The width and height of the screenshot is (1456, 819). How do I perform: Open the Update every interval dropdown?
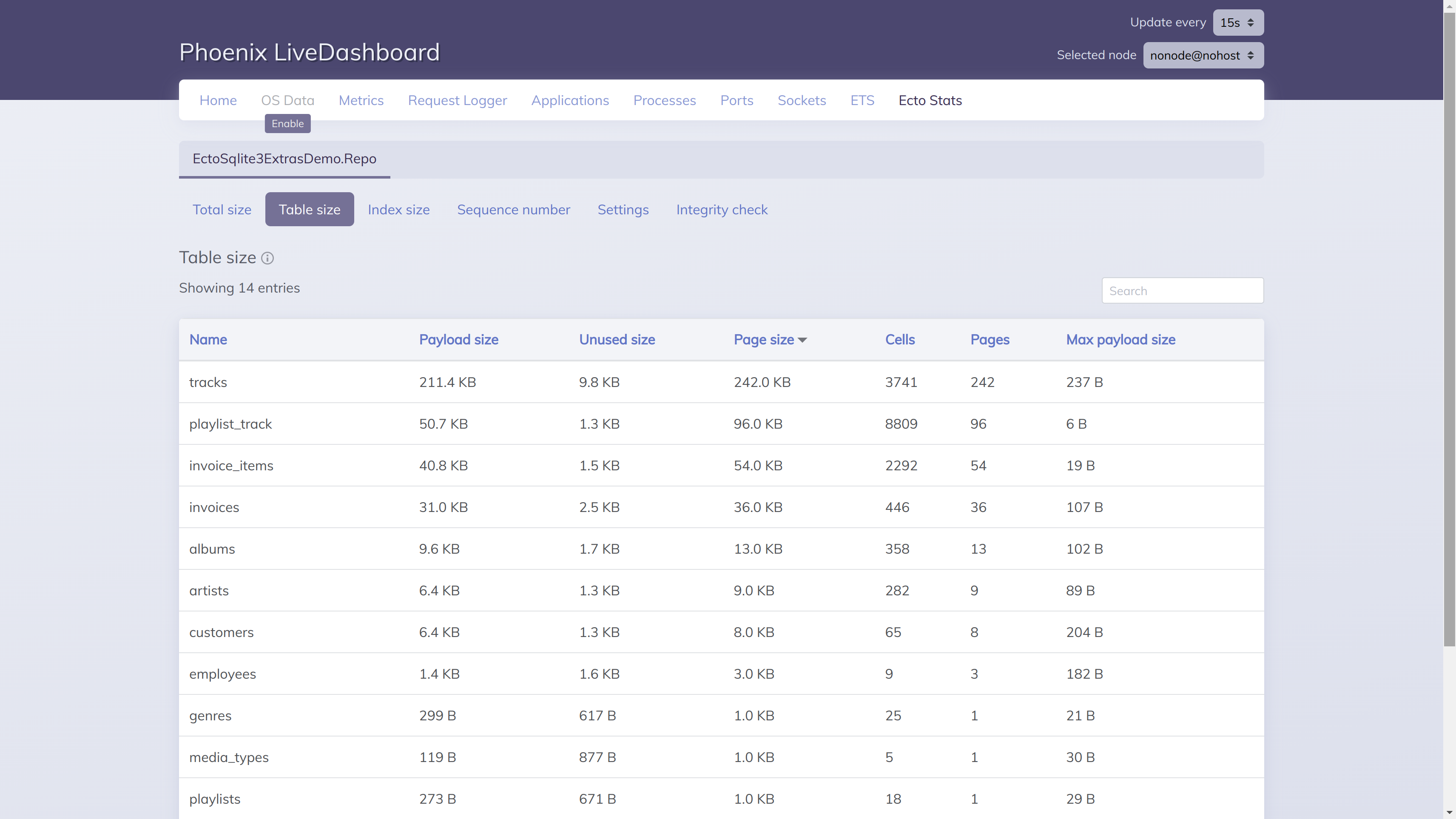pyautogui.click(x=1237, y=23)
